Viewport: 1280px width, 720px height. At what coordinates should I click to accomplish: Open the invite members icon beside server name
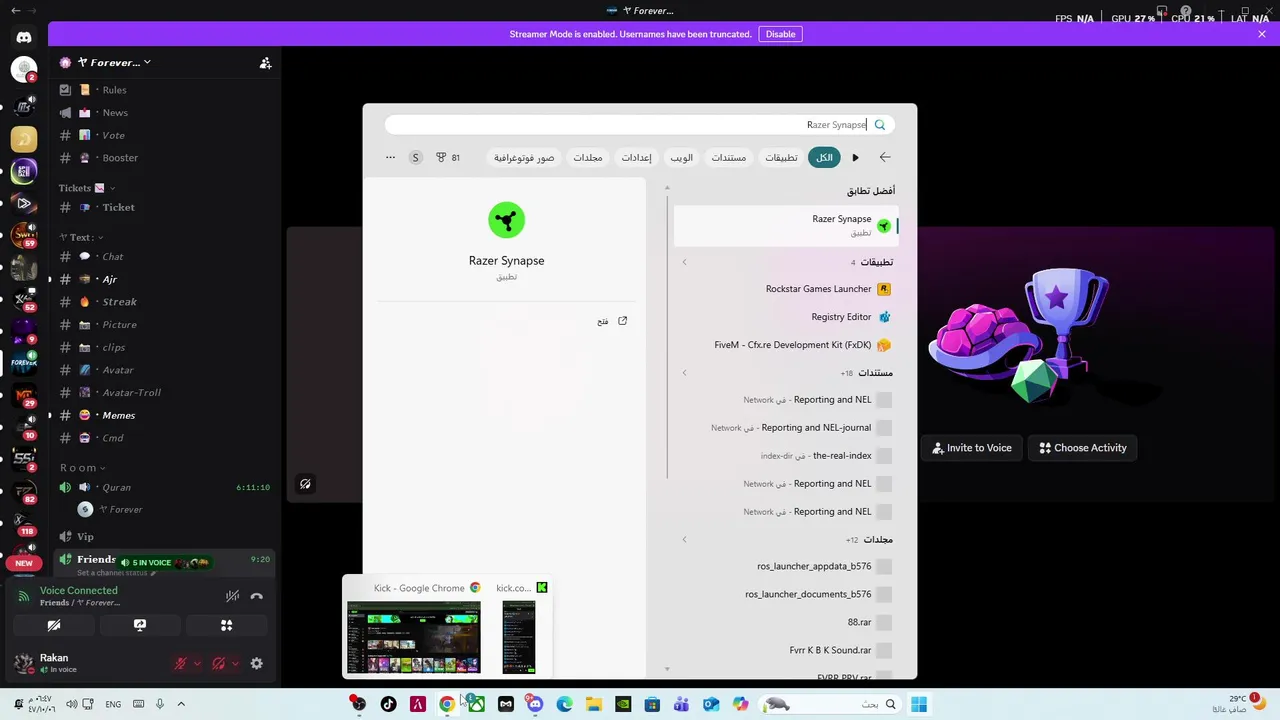265,62
